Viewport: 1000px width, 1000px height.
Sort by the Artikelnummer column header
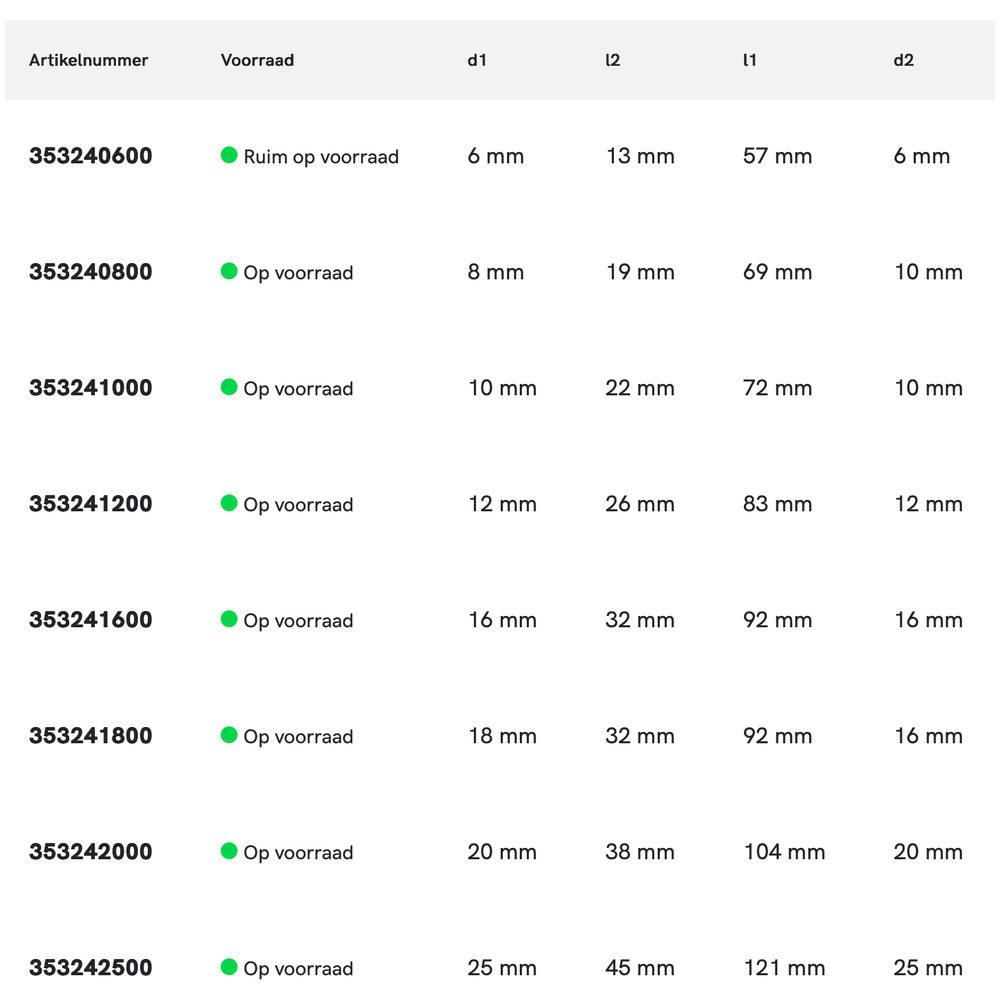coord(89,60)
